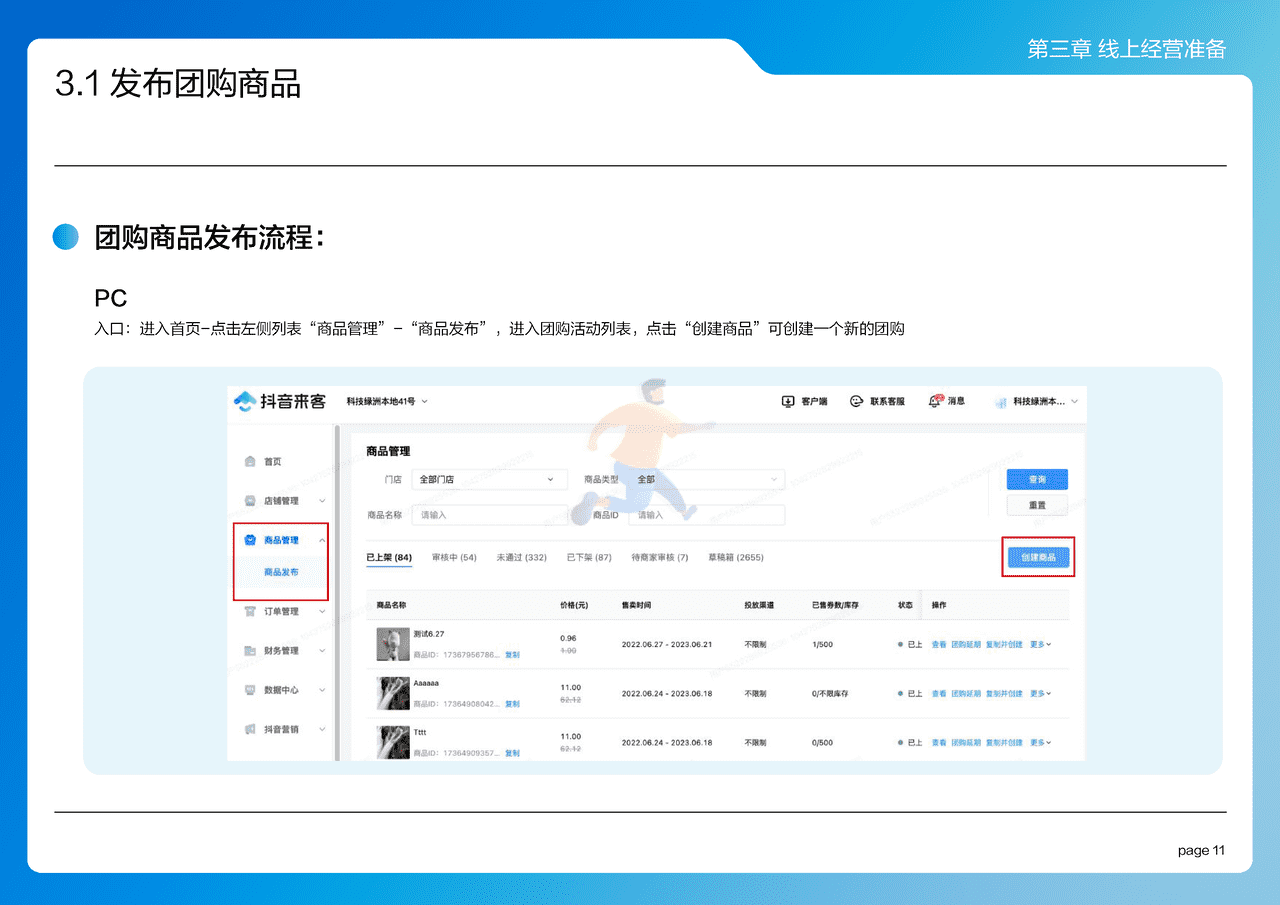1280x905 pixels.
Task: Focus the 商品名称 input field
Action: point(489,515)
